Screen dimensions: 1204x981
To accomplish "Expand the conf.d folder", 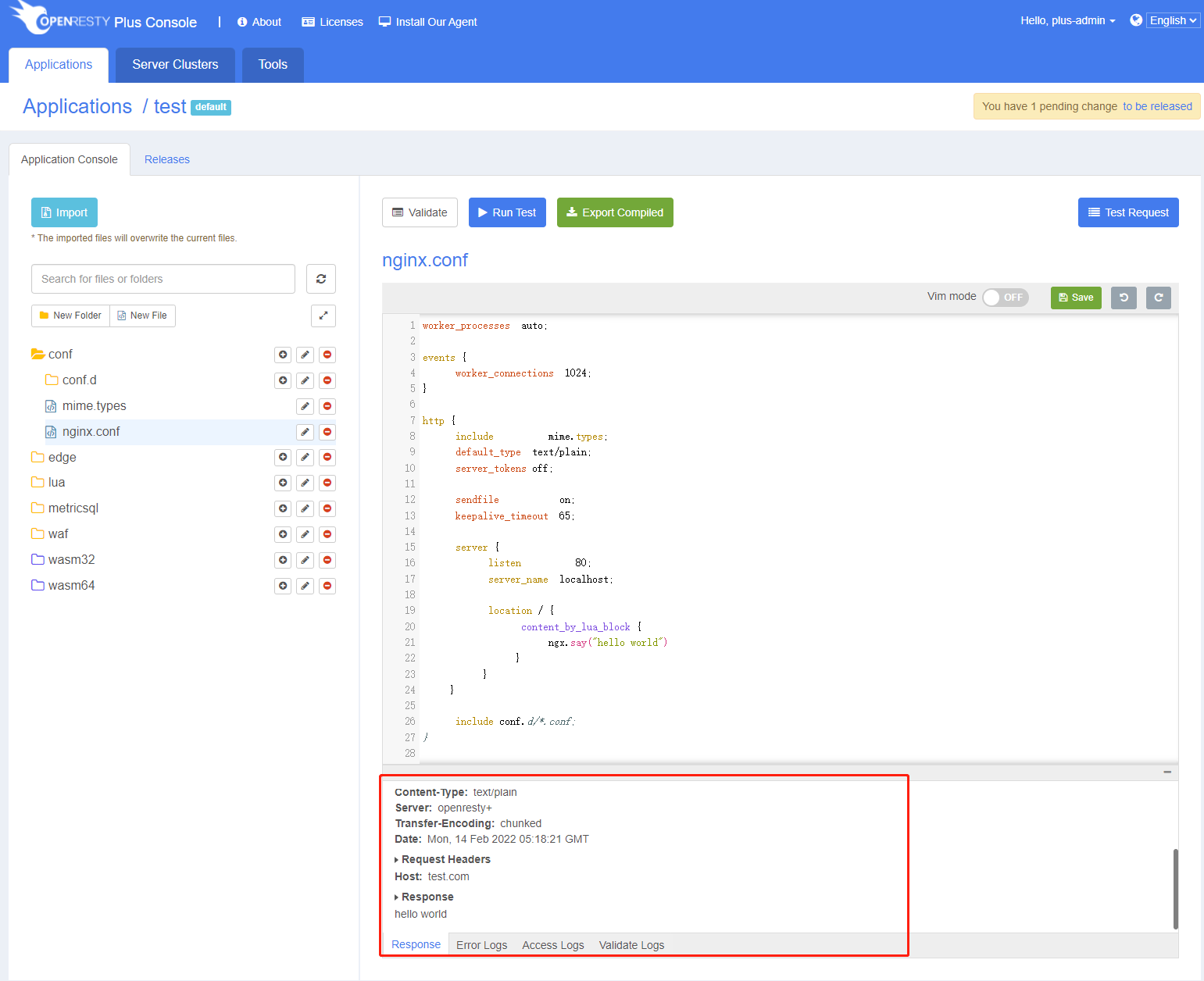I will (x=52, y=380).
